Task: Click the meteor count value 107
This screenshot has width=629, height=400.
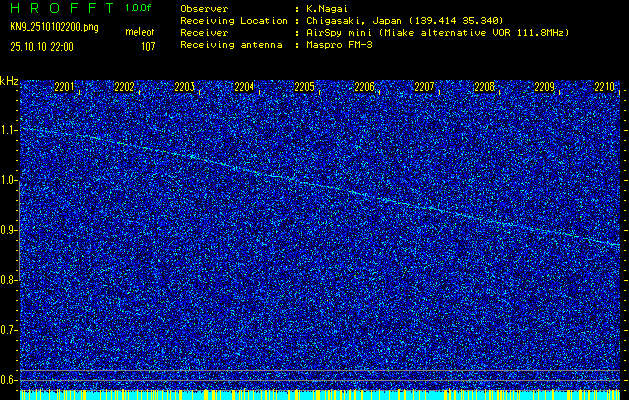Action: [x=148, y=46]
